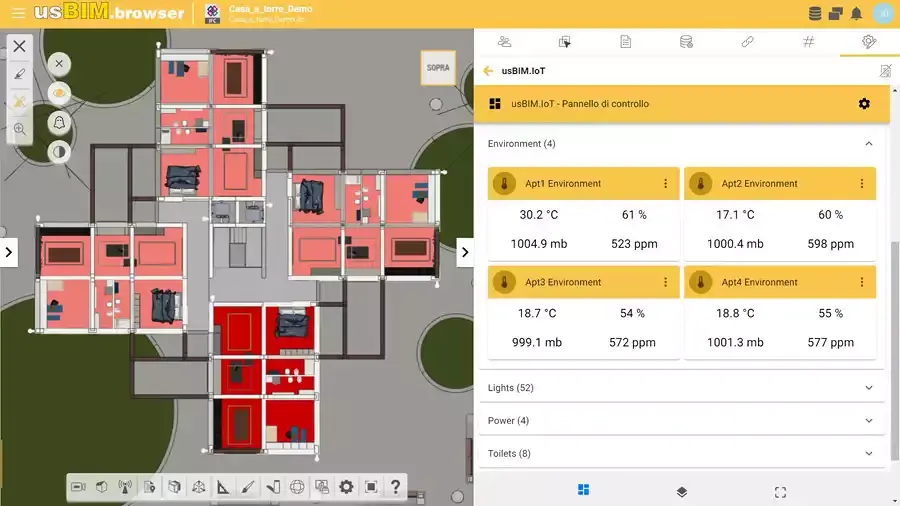Click the Casa_a_torre_Demo IFC file icon
Screen dimensions: 900x506
(x=212, y=14)
